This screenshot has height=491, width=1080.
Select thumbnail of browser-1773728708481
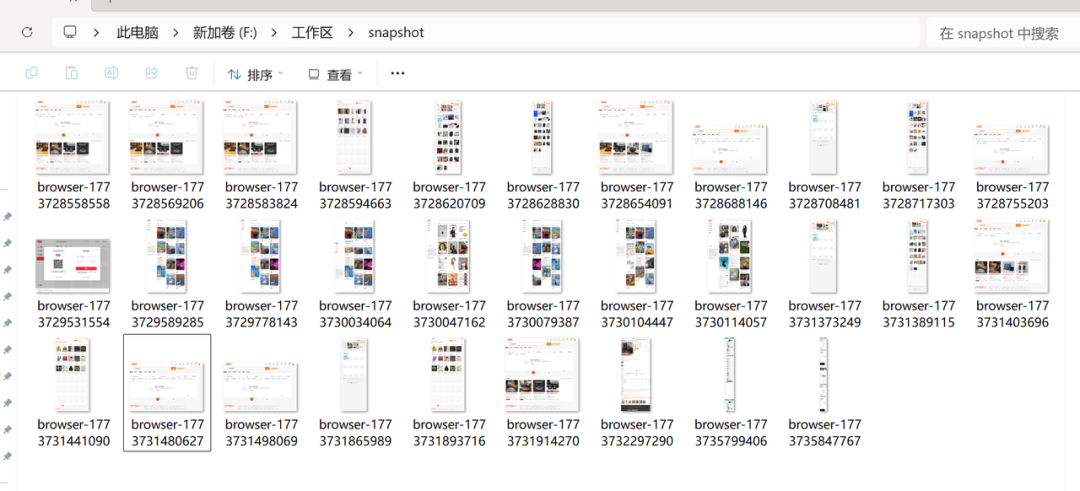(x=824, y=138)
